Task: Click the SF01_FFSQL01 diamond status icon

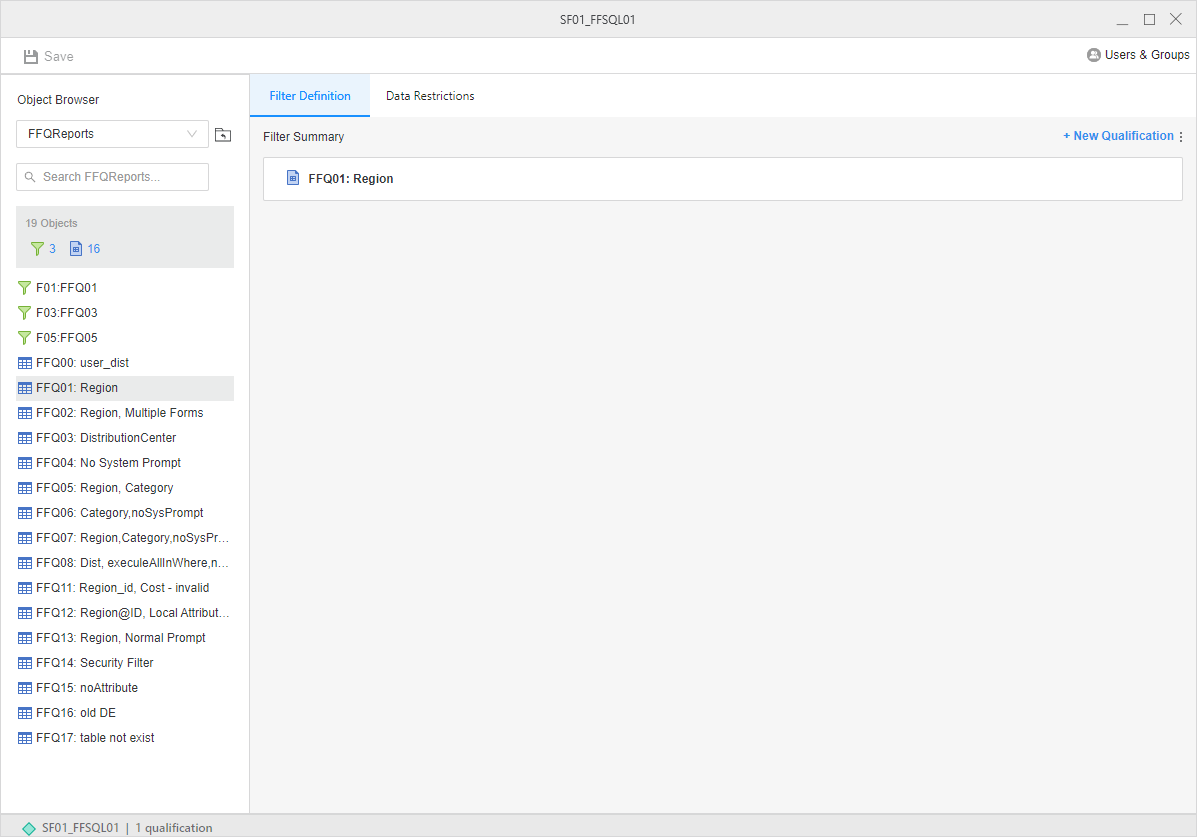Action: click(x=29, y=828)
